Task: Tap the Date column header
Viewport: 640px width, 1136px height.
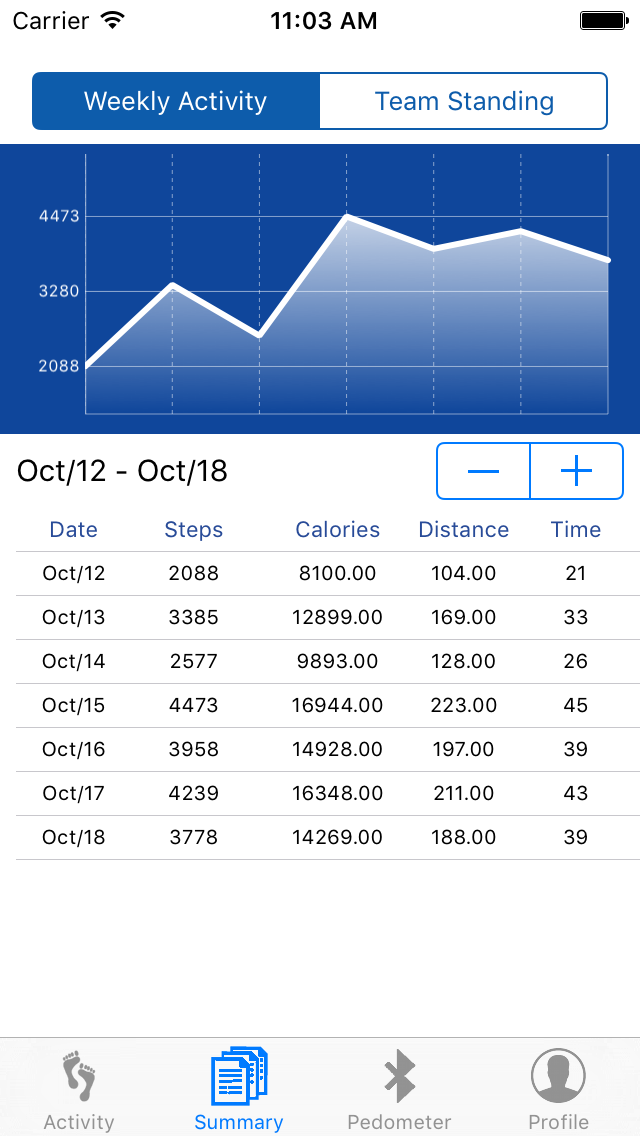Action: pos(73,530)
